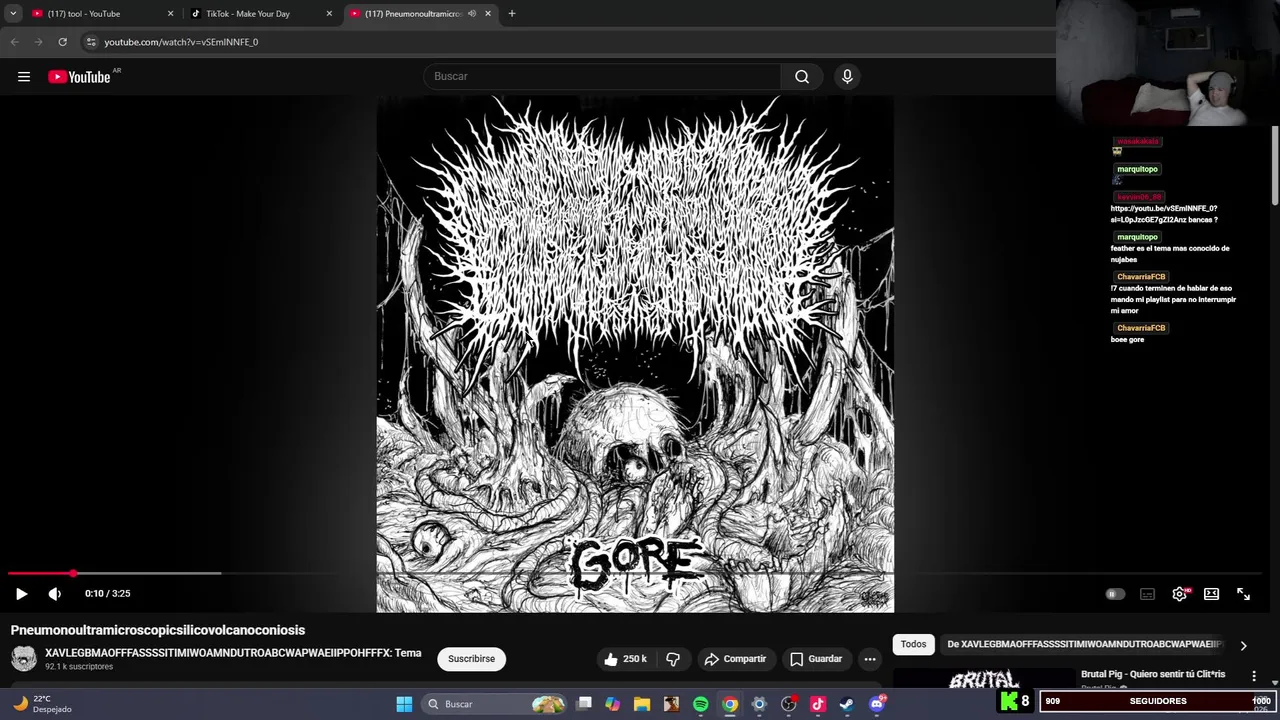Play the paused video
Screen dimensions: 1280x720
coord(21,593)
